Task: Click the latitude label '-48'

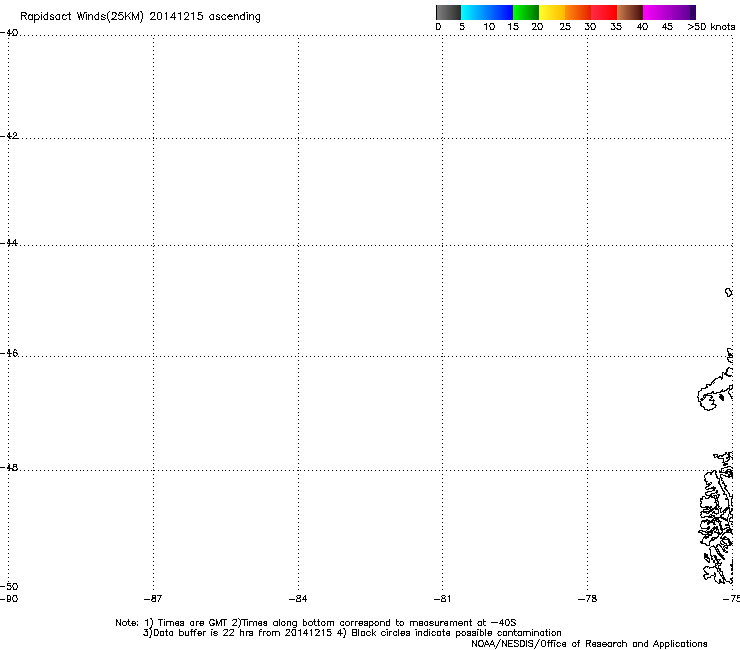Action: (x=9, y=467)
